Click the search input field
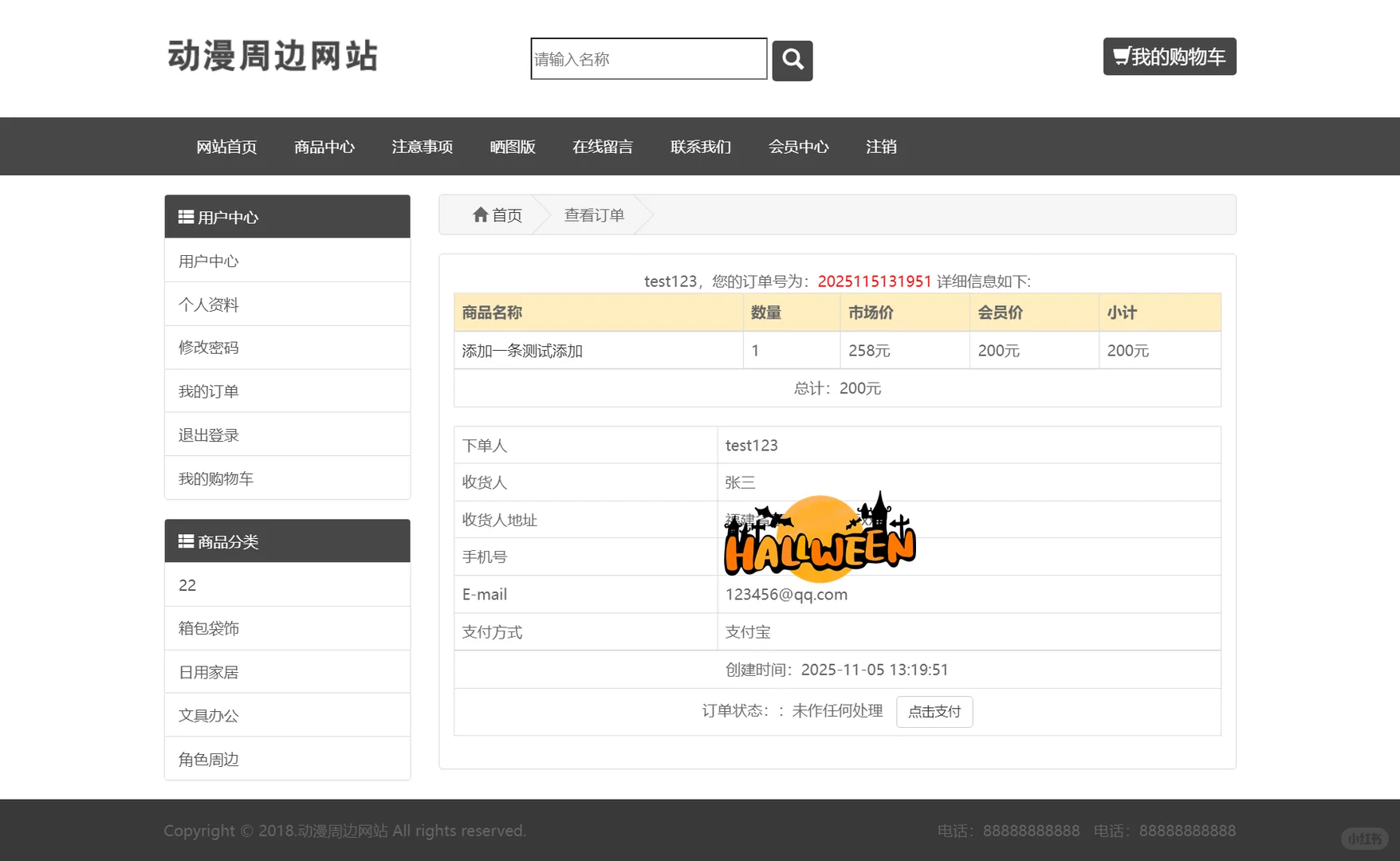This screenshot has width=1400, height=861. [x=647, y=59]
